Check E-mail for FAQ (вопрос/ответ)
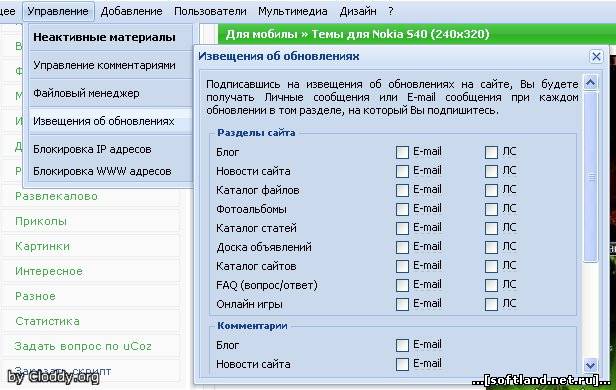616x390 pixels. tap(402, 285)
